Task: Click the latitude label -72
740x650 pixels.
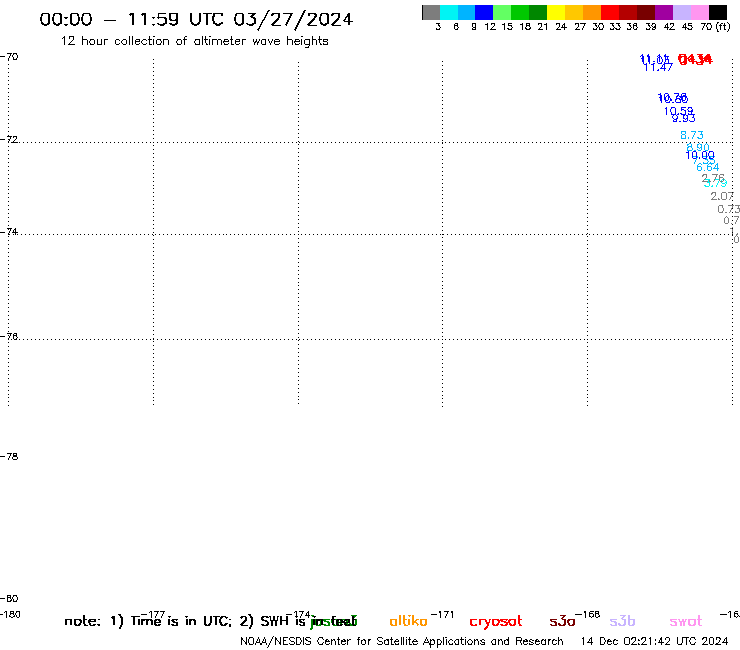Action: (x=9, y=140)
